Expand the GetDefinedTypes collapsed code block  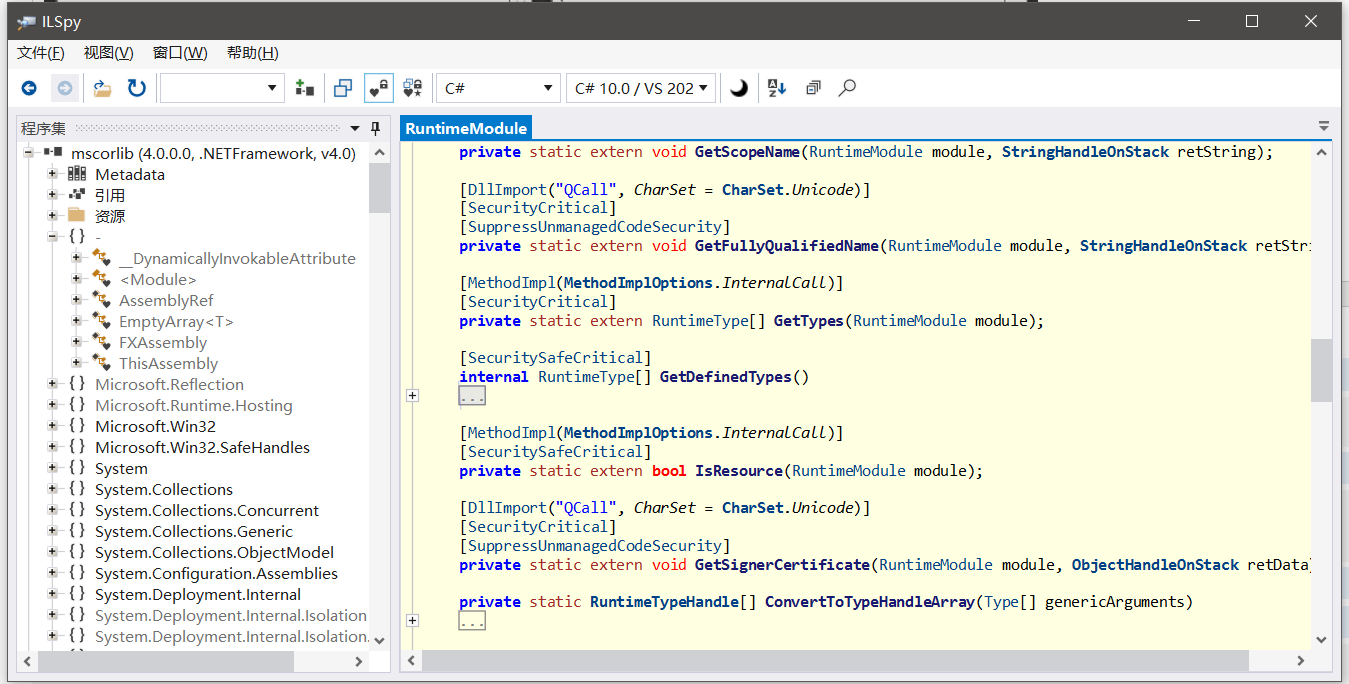coord(412,396)
